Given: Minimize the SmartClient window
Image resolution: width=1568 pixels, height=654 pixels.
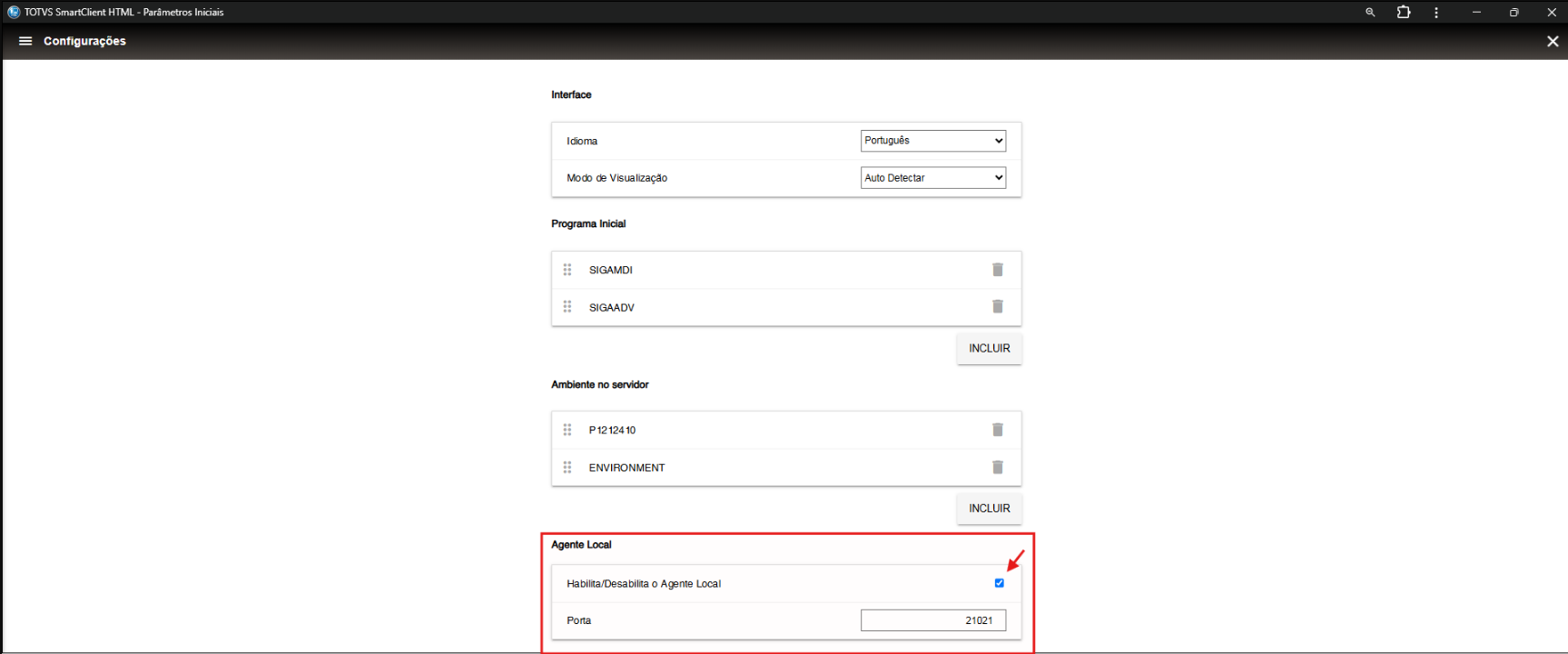Looking at the screenshot, I should (1476, 12).
